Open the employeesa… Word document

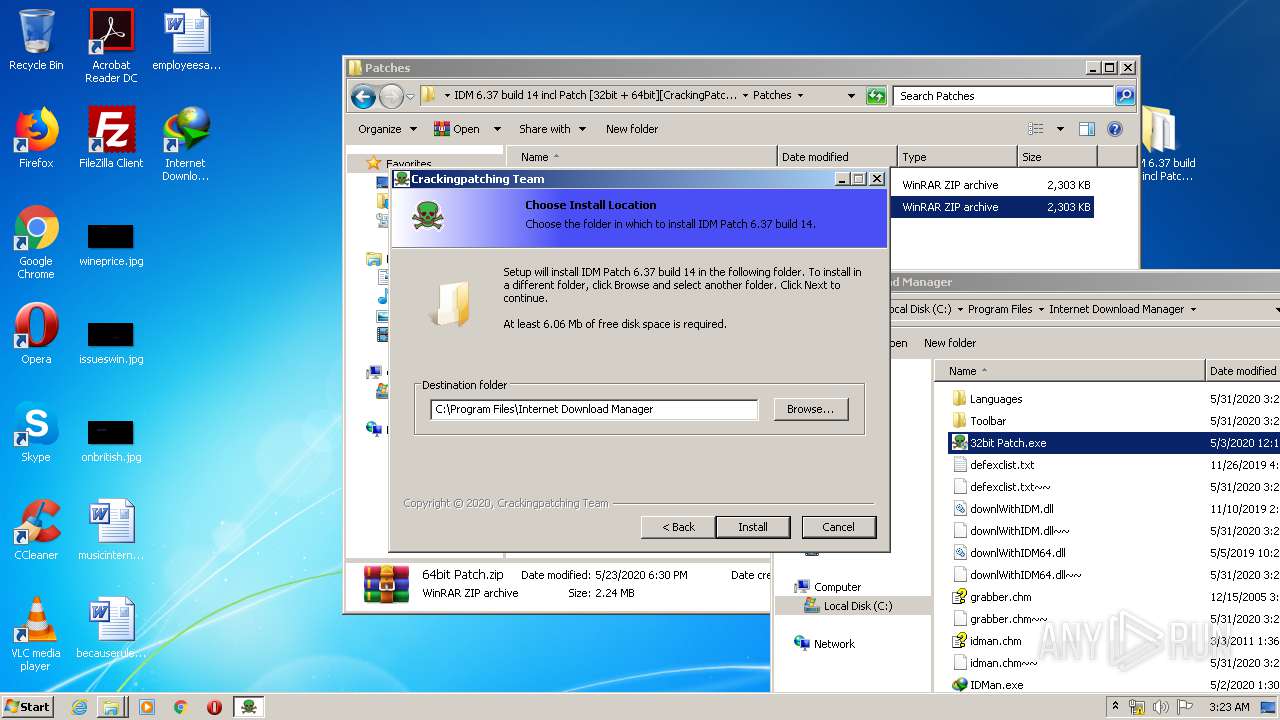(x=186, y=40)
